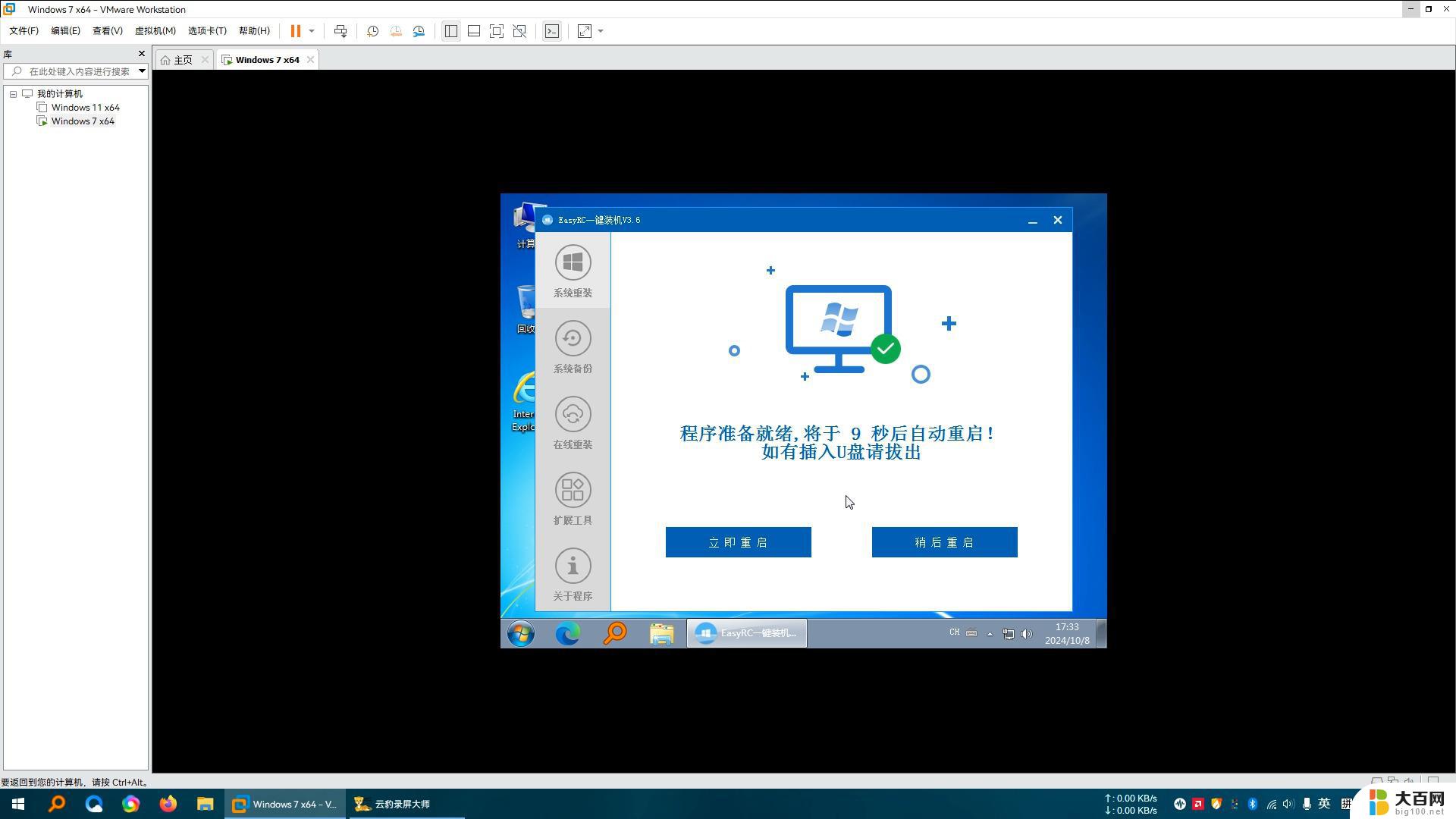Expand the power options dropdown arrow
Viewport: 1456px width, 819px height.
point(312,31)
